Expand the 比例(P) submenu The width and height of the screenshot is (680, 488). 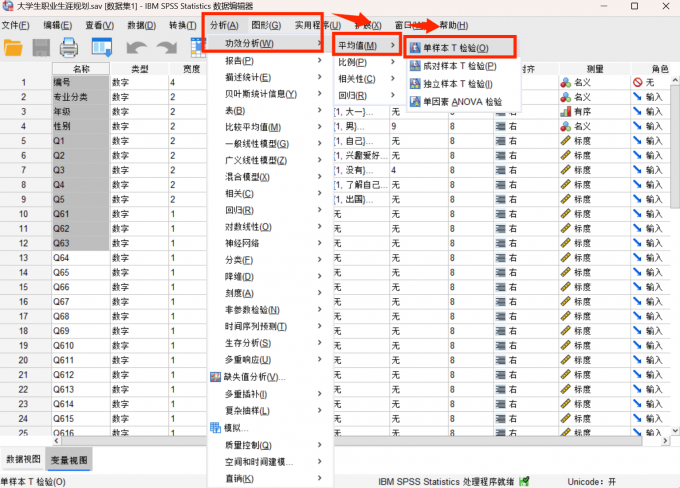coord(366,62)
